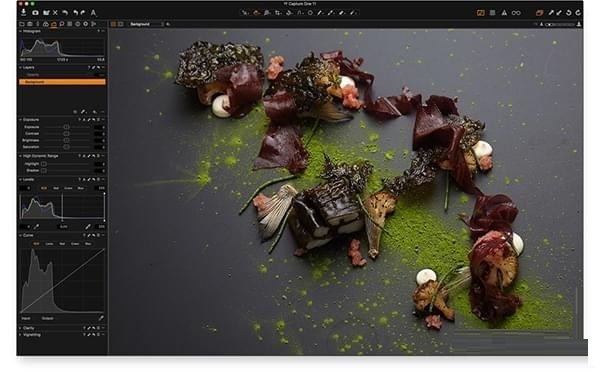Collapse the Levels panel
Viewport: 600px width, 380px height.
tap(20, 179)
